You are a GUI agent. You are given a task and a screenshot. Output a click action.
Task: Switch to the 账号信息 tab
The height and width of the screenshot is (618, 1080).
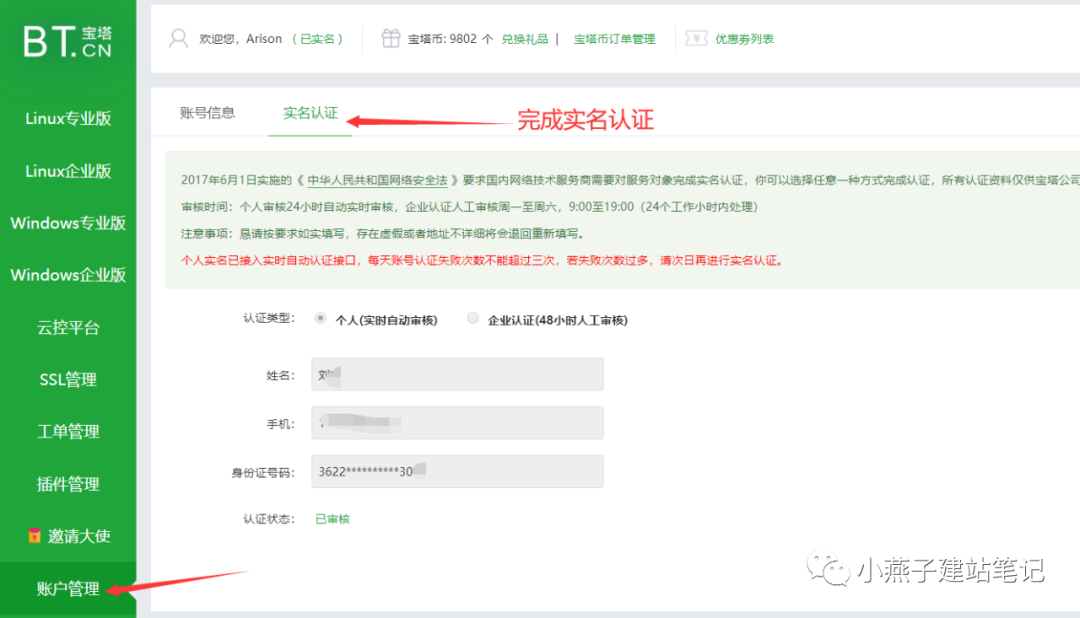click(x=207, y=114)
